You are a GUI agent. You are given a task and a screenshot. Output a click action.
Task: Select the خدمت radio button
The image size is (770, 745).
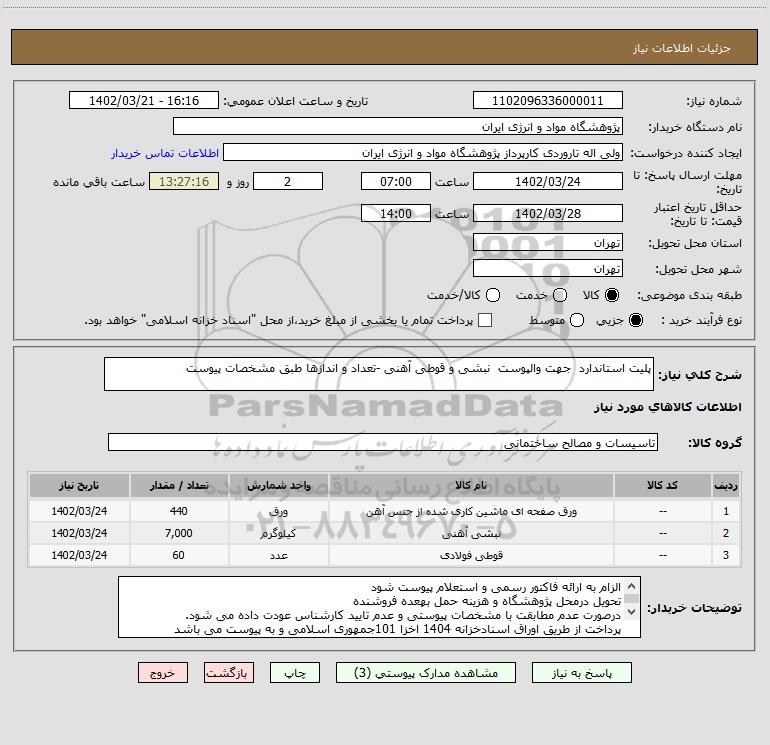coord(560,295)
